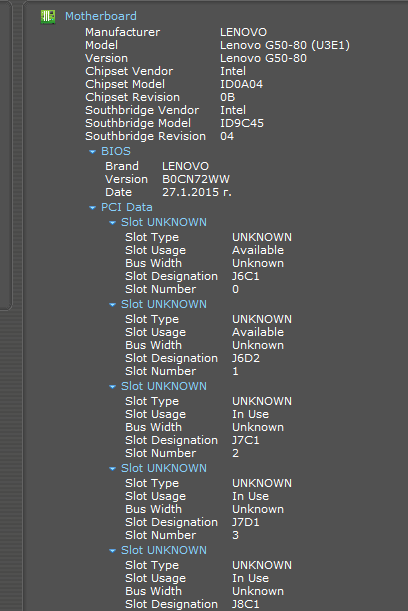Collapse slot with designation J6D2
408x611 pixels.
[112, 305]
